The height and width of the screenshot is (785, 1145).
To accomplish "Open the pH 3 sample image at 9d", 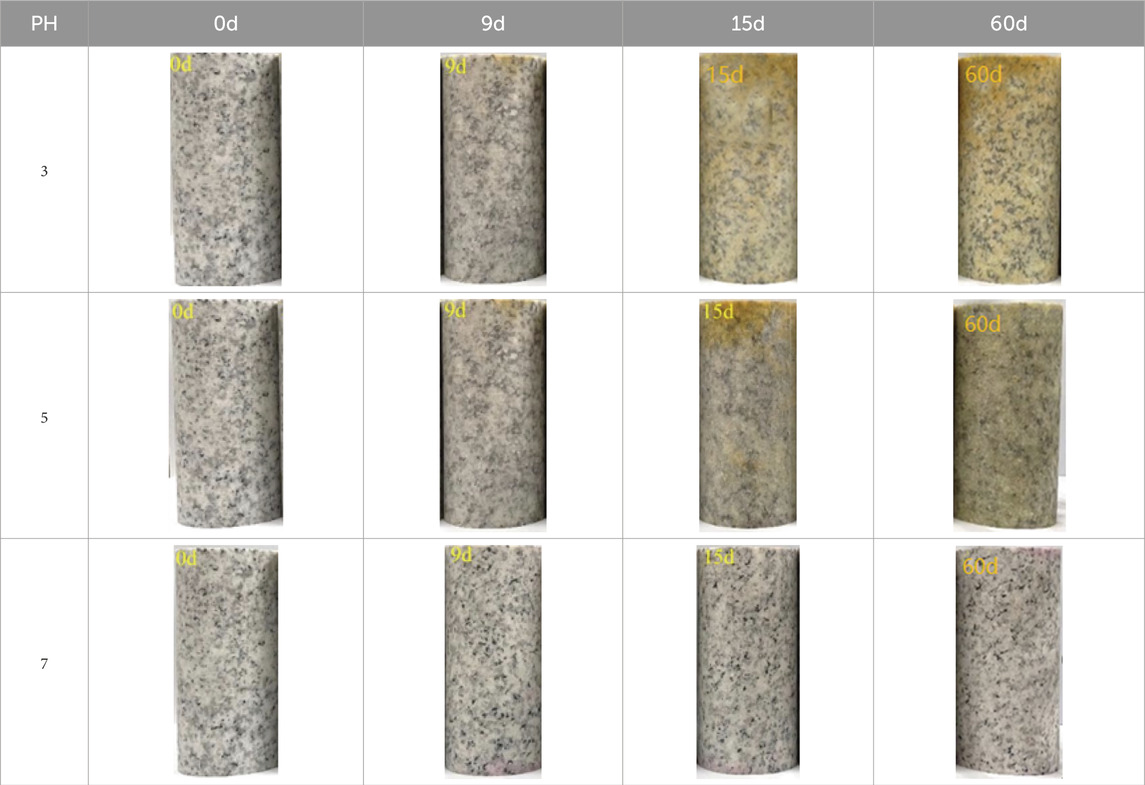I will pos(493,169).
